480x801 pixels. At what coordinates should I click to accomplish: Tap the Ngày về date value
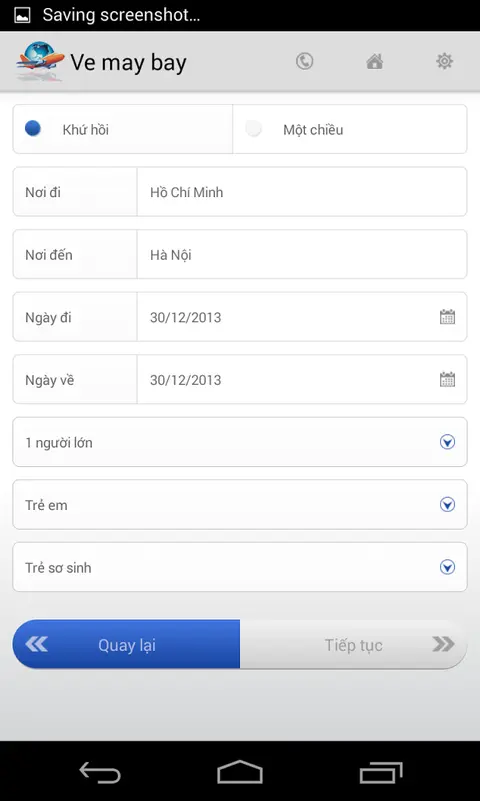point(185,380)
